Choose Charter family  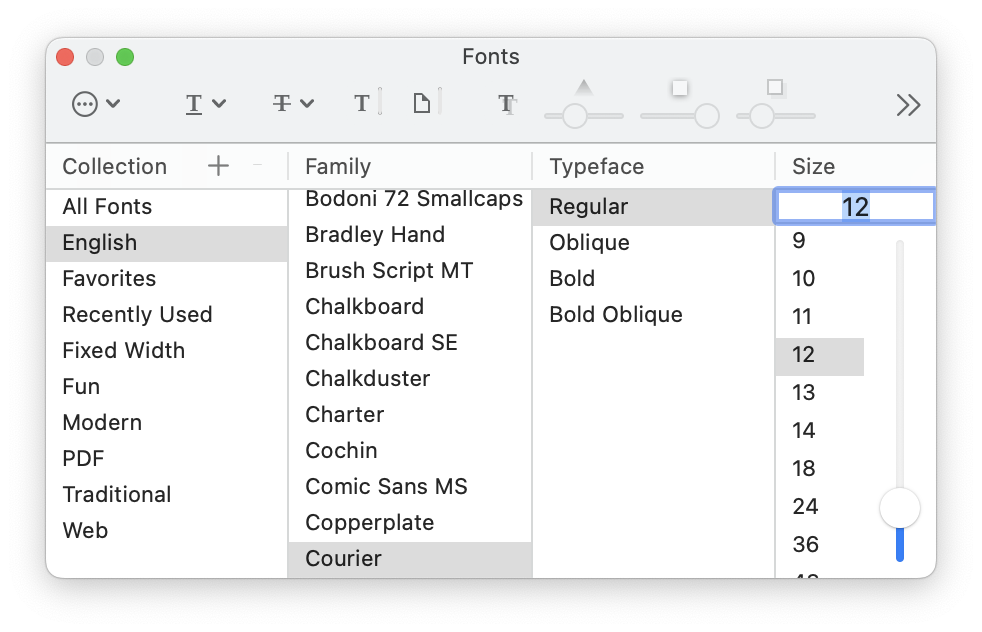[x=410, y=415]
